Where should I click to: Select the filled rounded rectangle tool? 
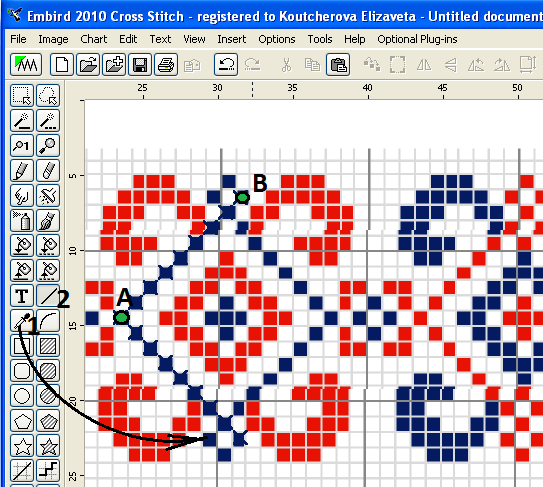tap(48, 371)
